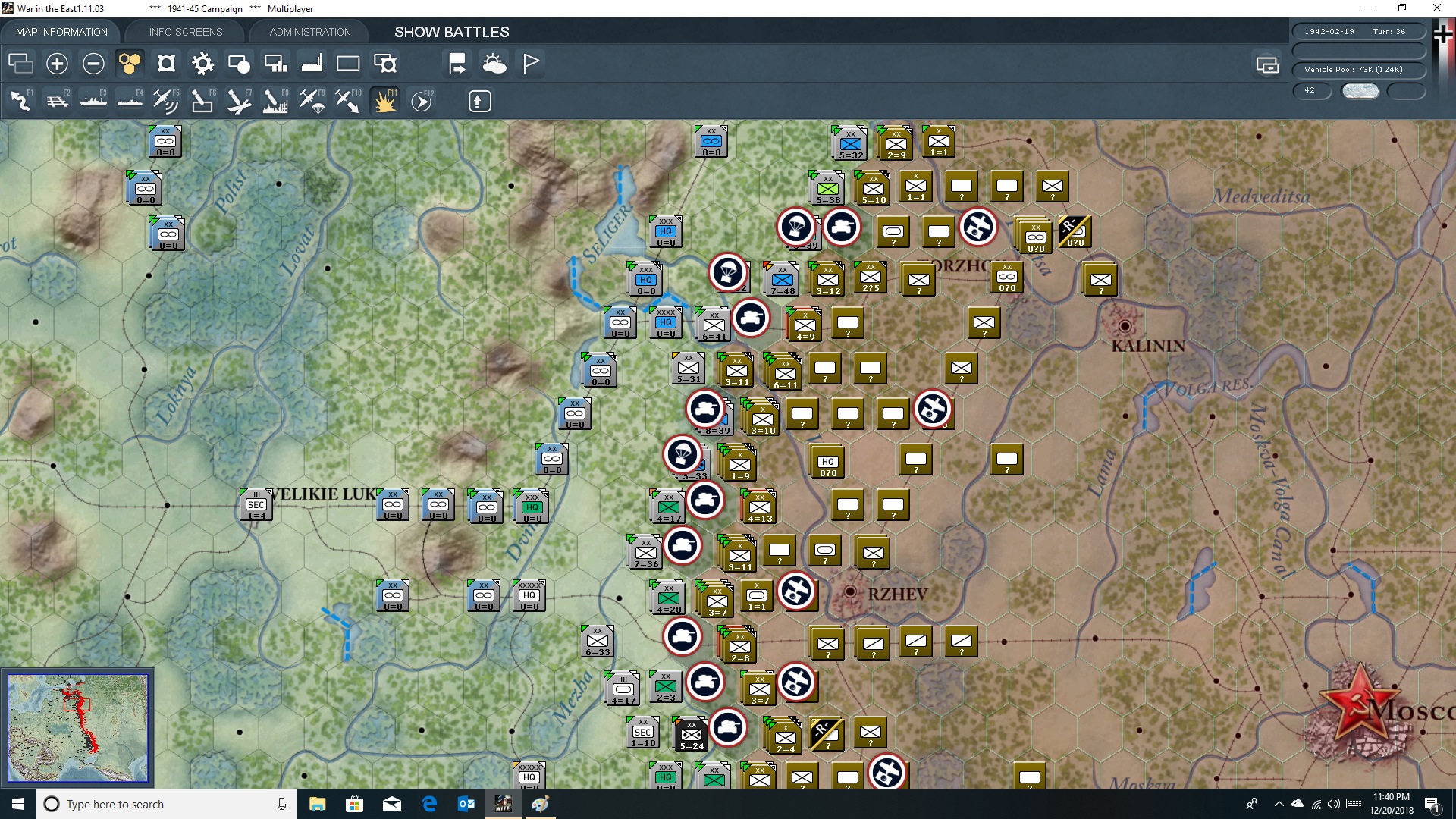The image size is (1456, 819).
Task: Click the Vehicle Pool 73K readout
Action: (x=1359, y=70)
